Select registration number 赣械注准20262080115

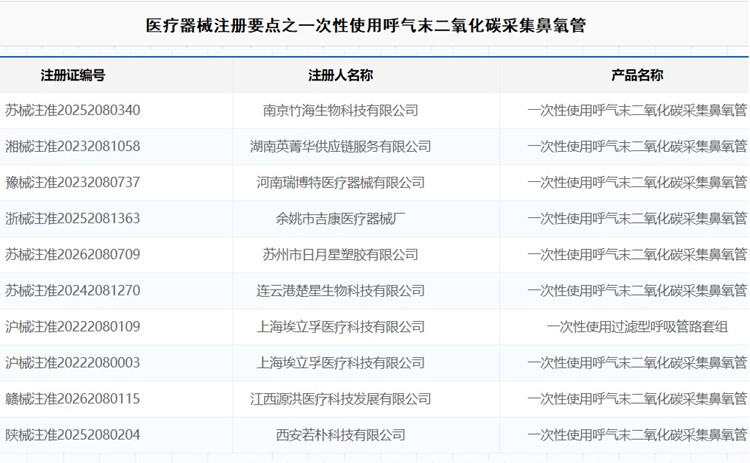(73, 398)
